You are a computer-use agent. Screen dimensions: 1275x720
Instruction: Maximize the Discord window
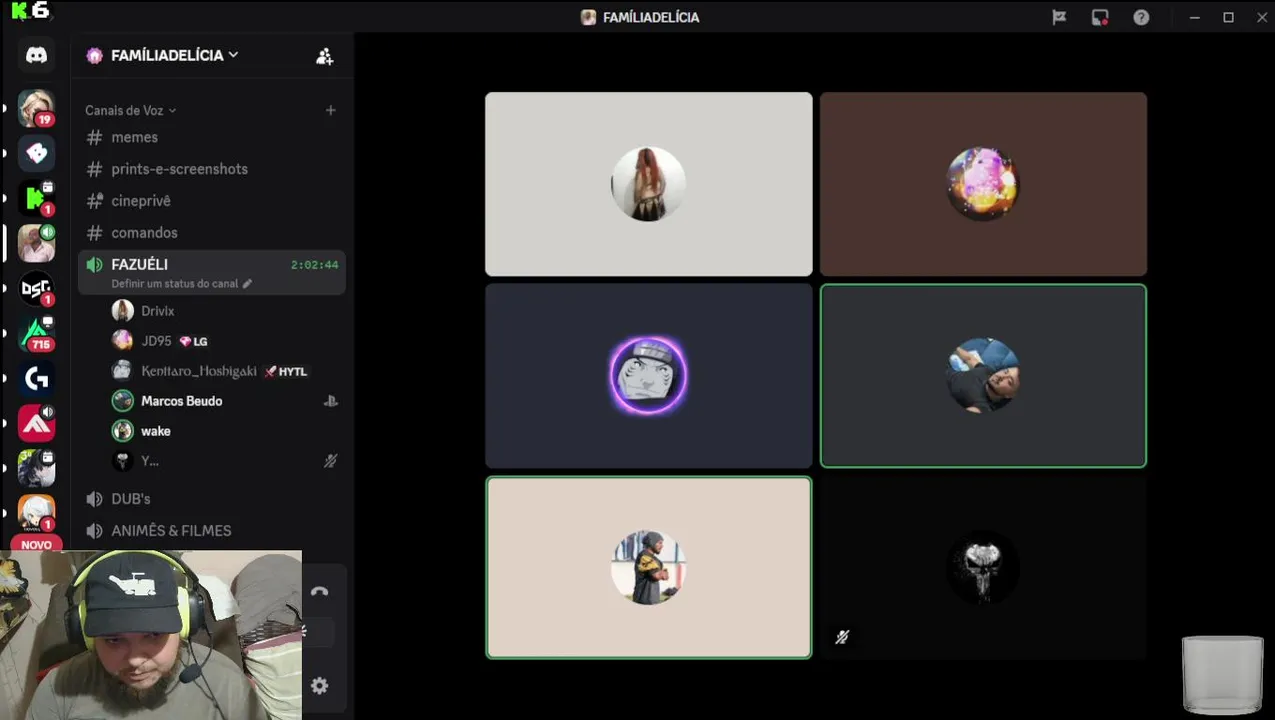tap(1228, 17)
